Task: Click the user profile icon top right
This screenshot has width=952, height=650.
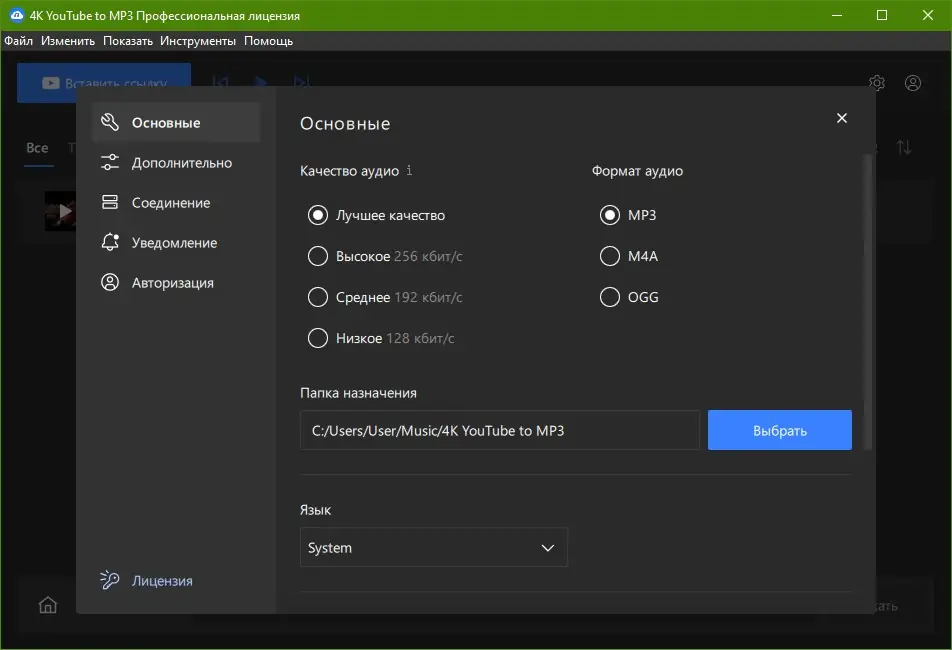Action: pyautogui.click(x=913, y=83)
